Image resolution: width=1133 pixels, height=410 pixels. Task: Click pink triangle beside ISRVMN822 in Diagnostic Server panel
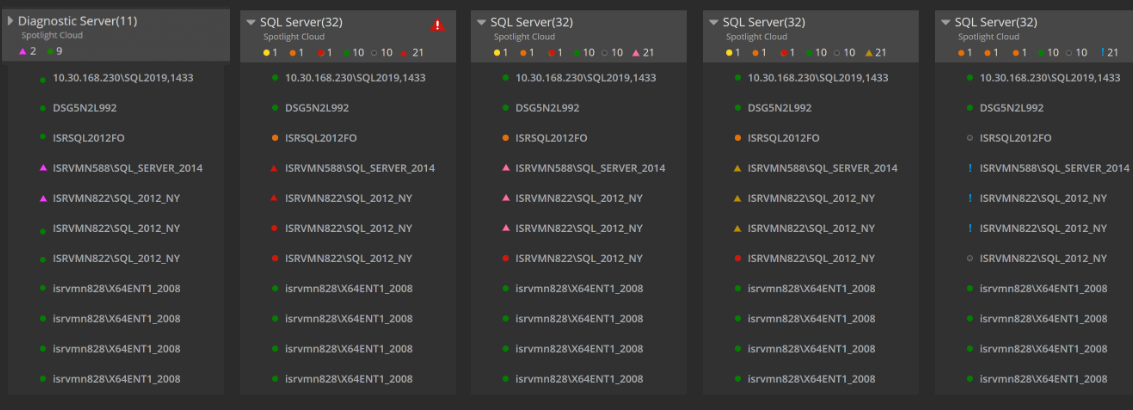[43, 198]
